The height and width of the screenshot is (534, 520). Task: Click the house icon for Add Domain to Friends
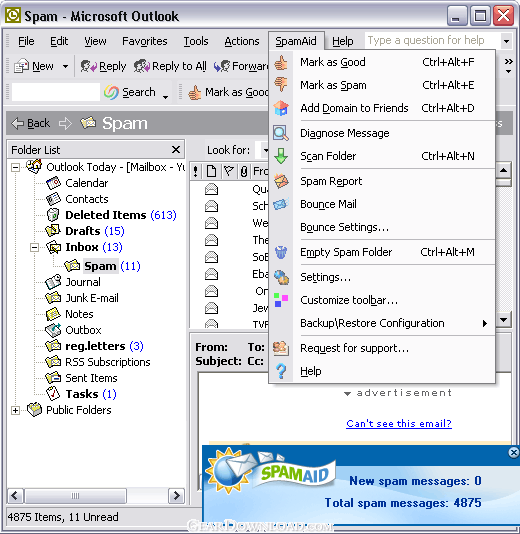pyautogui.click(x=281, y=108)
